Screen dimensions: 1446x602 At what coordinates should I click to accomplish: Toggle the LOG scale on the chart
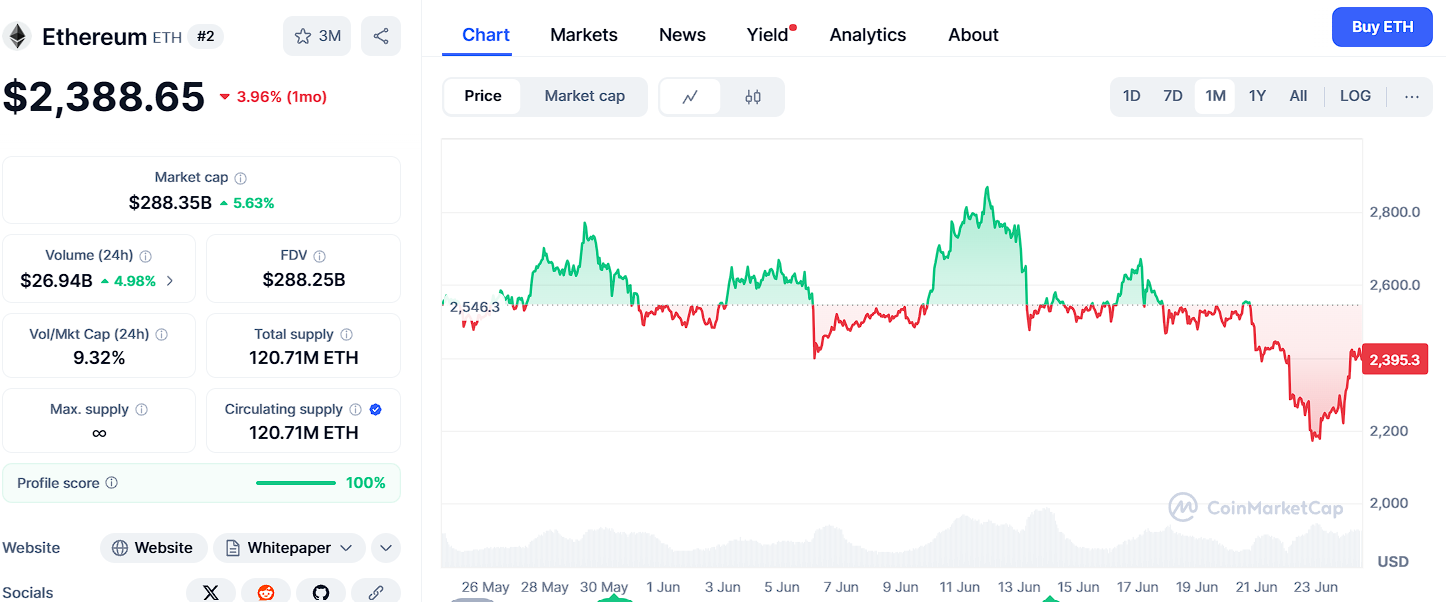point(1356,96)
